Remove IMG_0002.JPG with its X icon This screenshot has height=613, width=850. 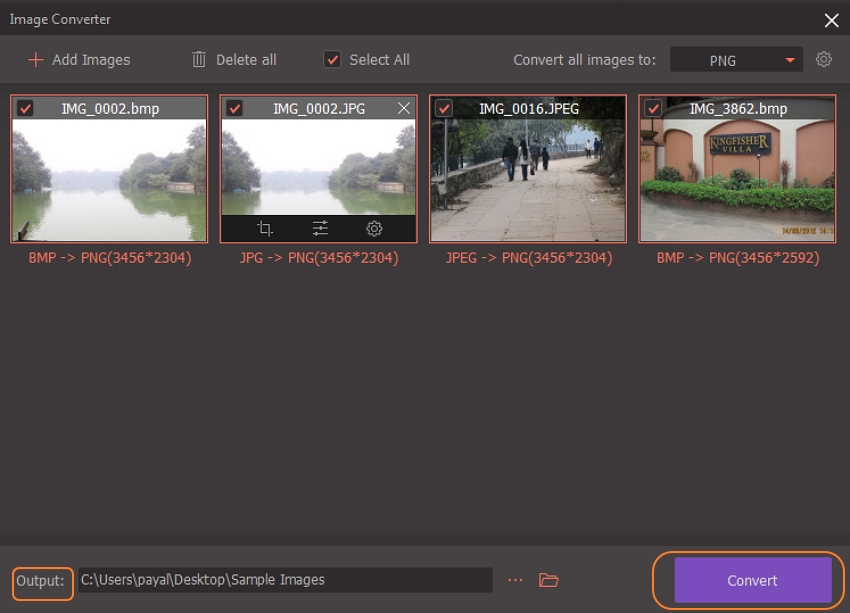tap(404, 108)
